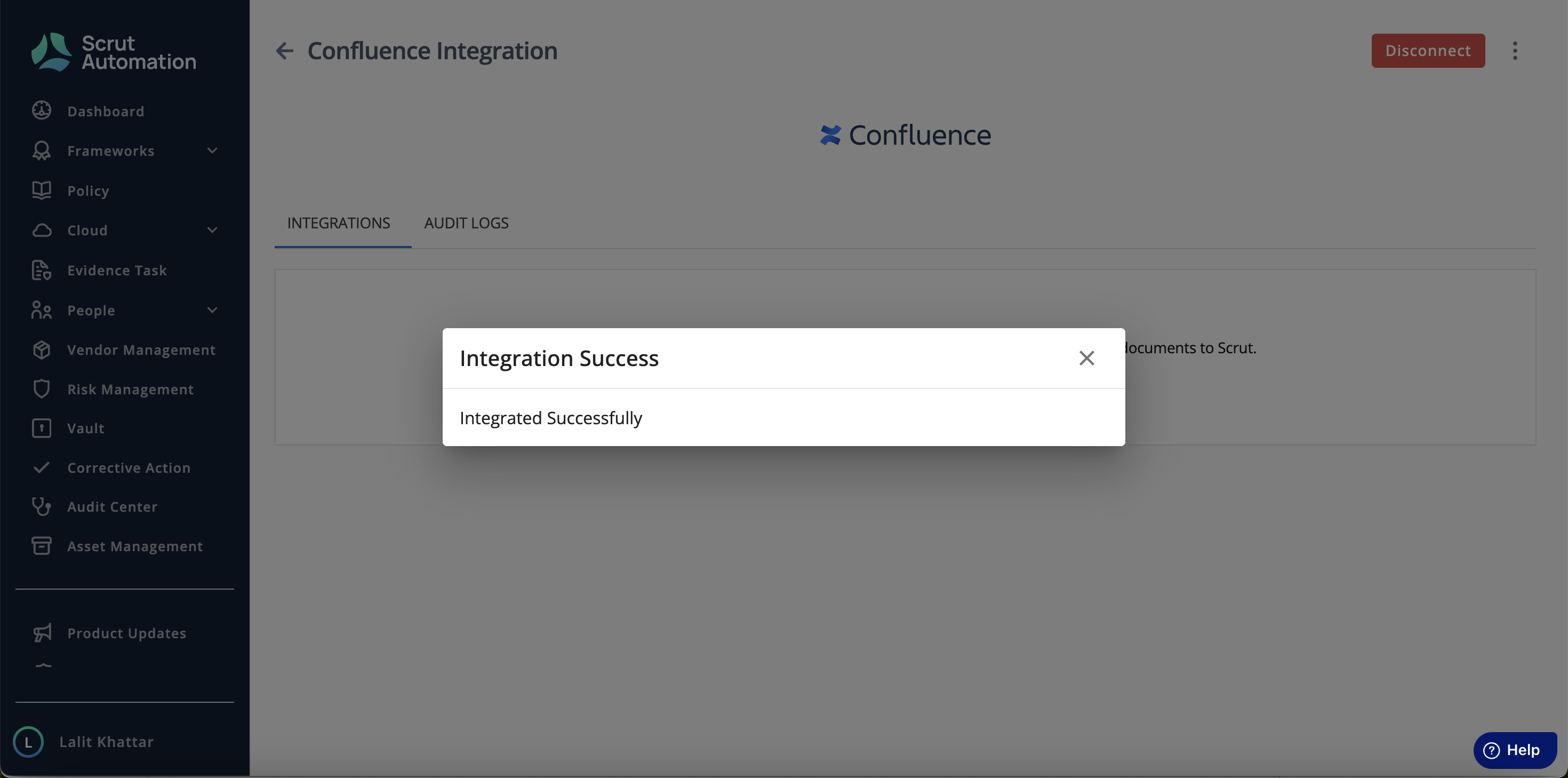Expand the Cloud chevron
The image size is (1568, 778).
pyautogui.click(x=212, y=231)
